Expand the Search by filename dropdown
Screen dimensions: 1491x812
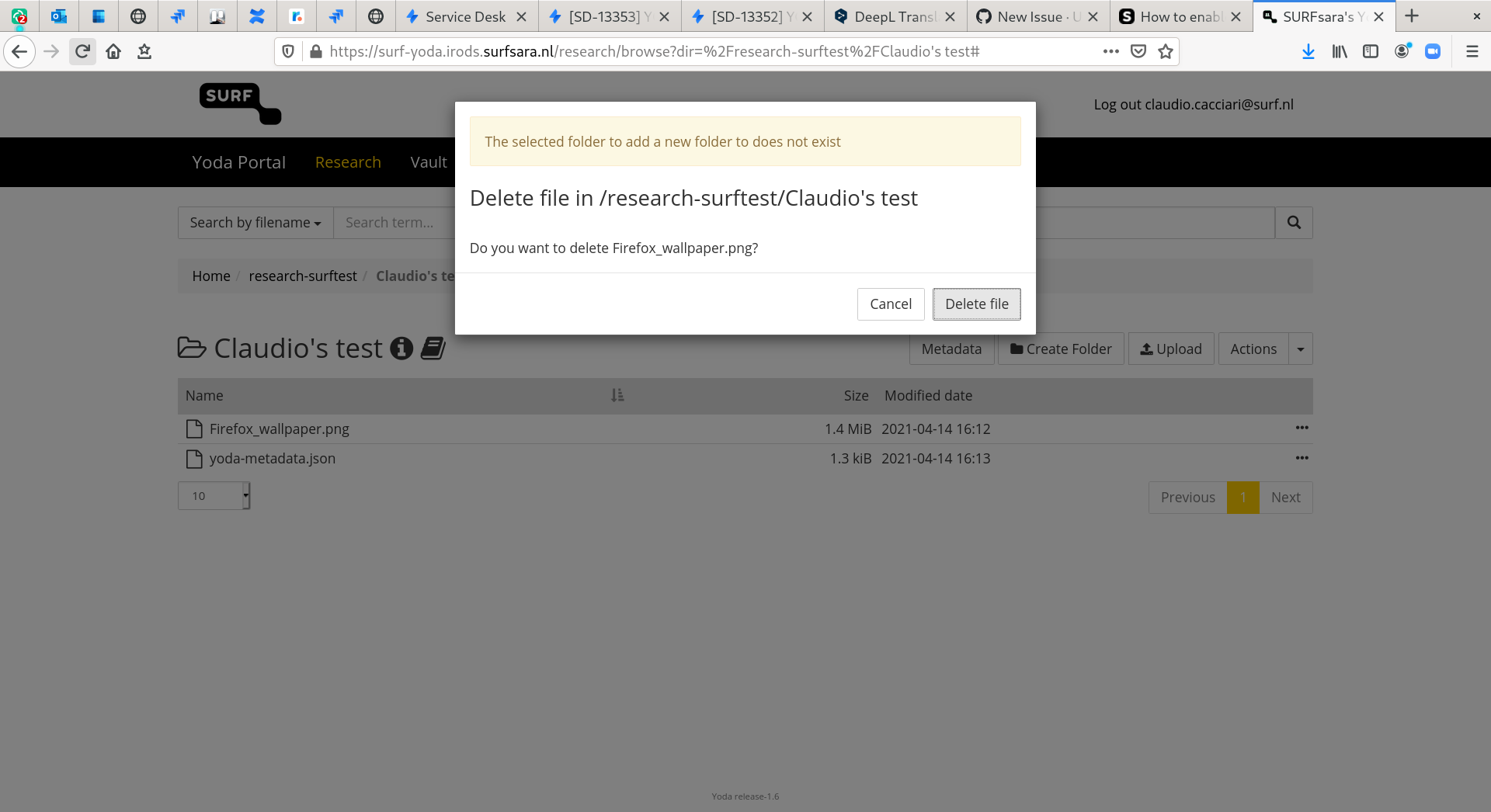(x=255, y=223)
